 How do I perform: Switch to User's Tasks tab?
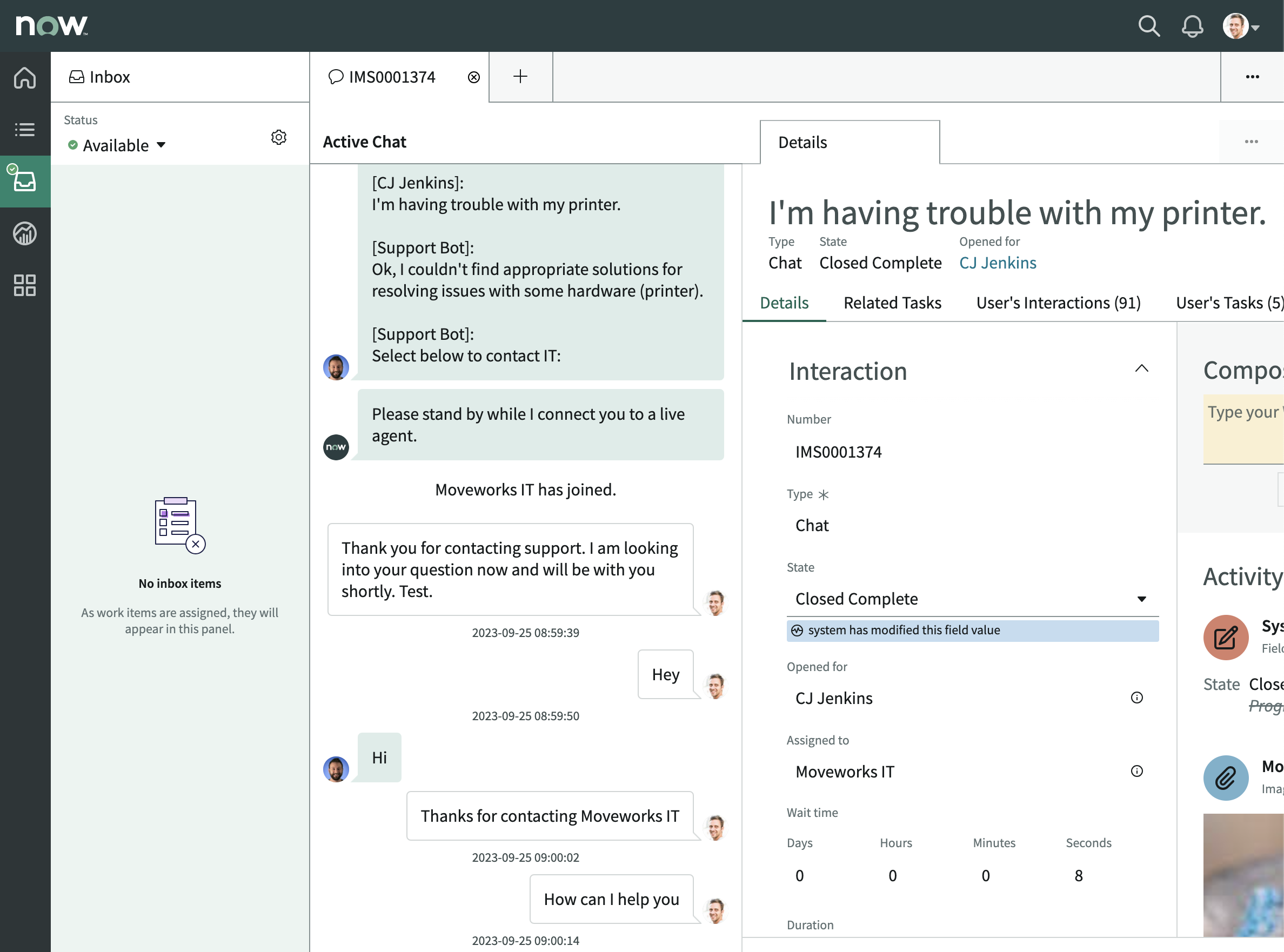[1229, 303]
